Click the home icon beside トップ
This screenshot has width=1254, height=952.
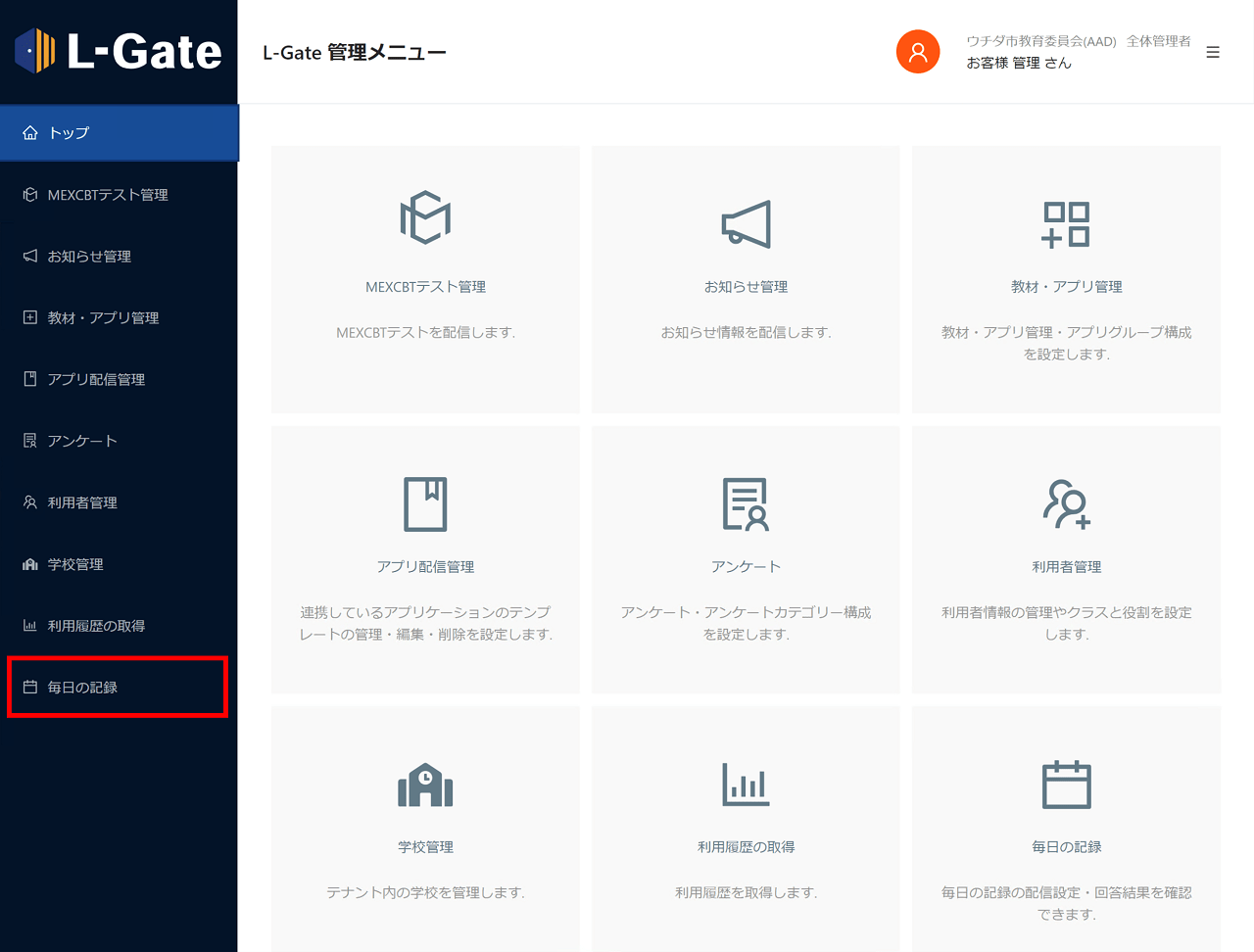coord(30,132)
